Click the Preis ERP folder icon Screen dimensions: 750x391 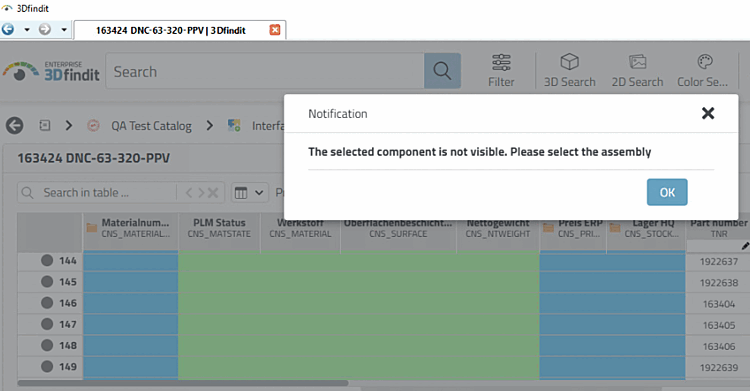click(x=549, y=227)
